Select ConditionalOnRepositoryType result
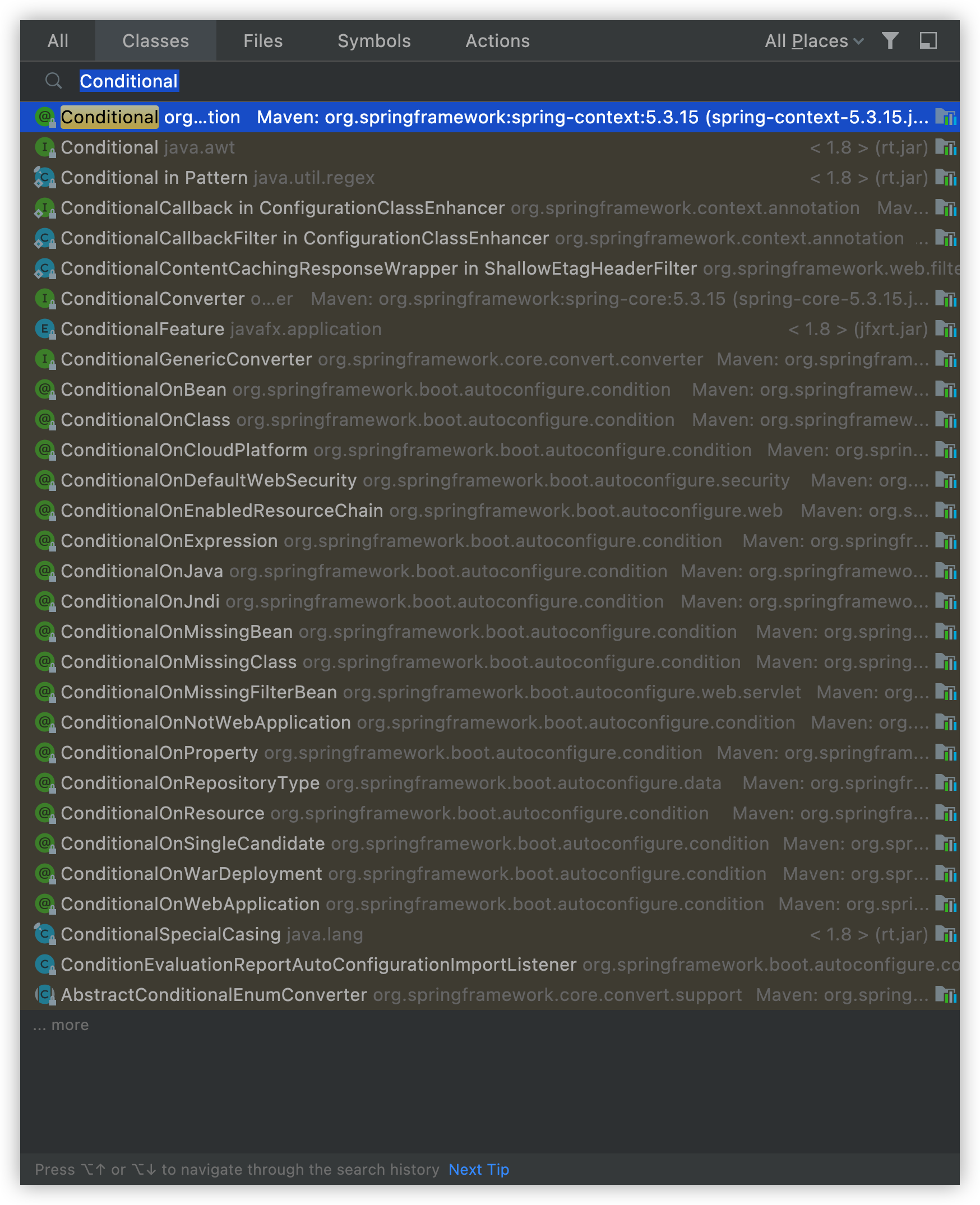980x1205 pixels. [490, 783]
